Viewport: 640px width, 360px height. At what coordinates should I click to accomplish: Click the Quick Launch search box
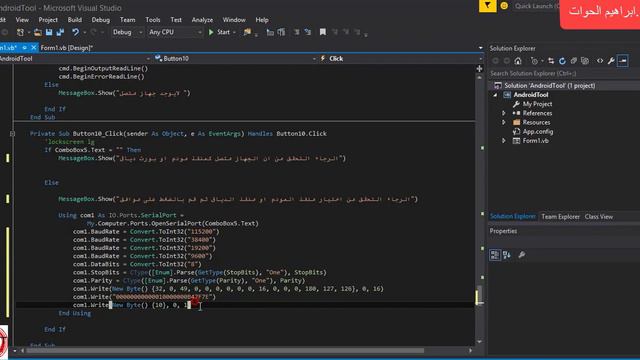[536, 6]
